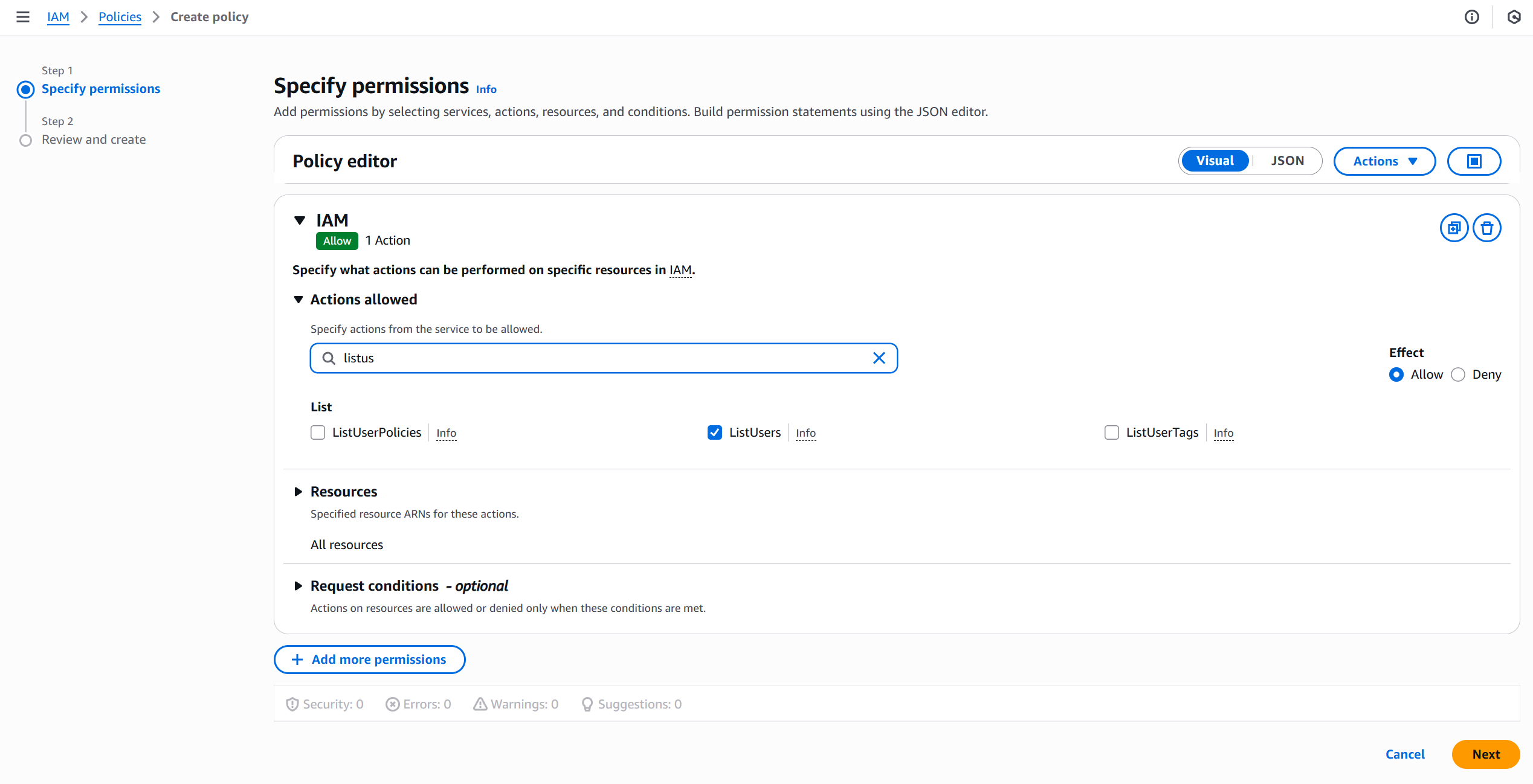Open the hamburger navigation menu

[x=23, y=17]
